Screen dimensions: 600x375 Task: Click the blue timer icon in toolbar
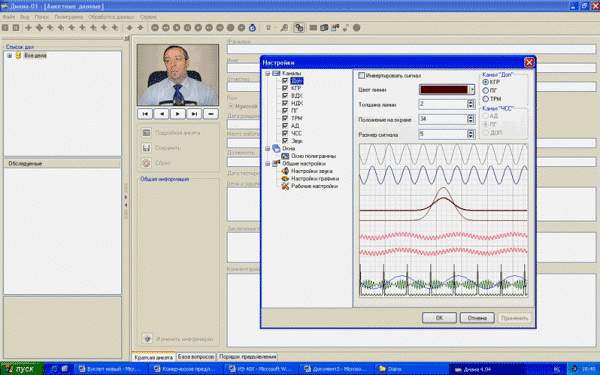click(x=252, y=28)
